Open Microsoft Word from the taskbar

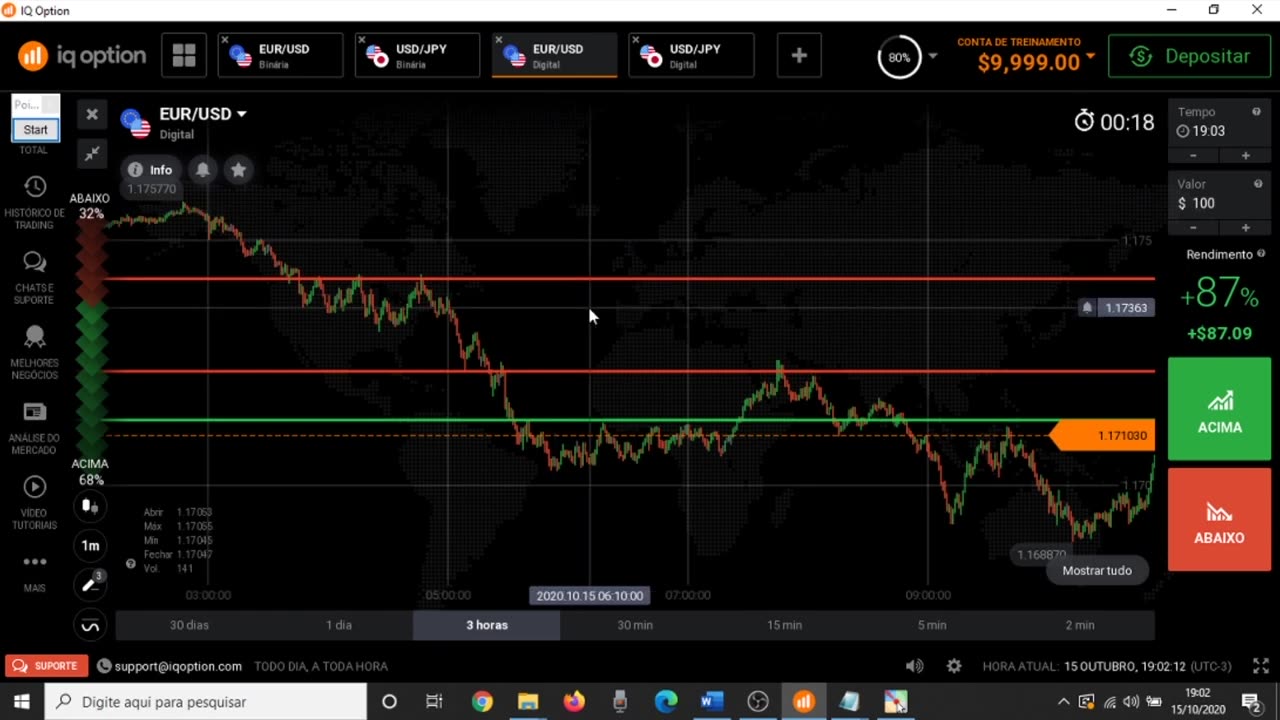point(711,702)
